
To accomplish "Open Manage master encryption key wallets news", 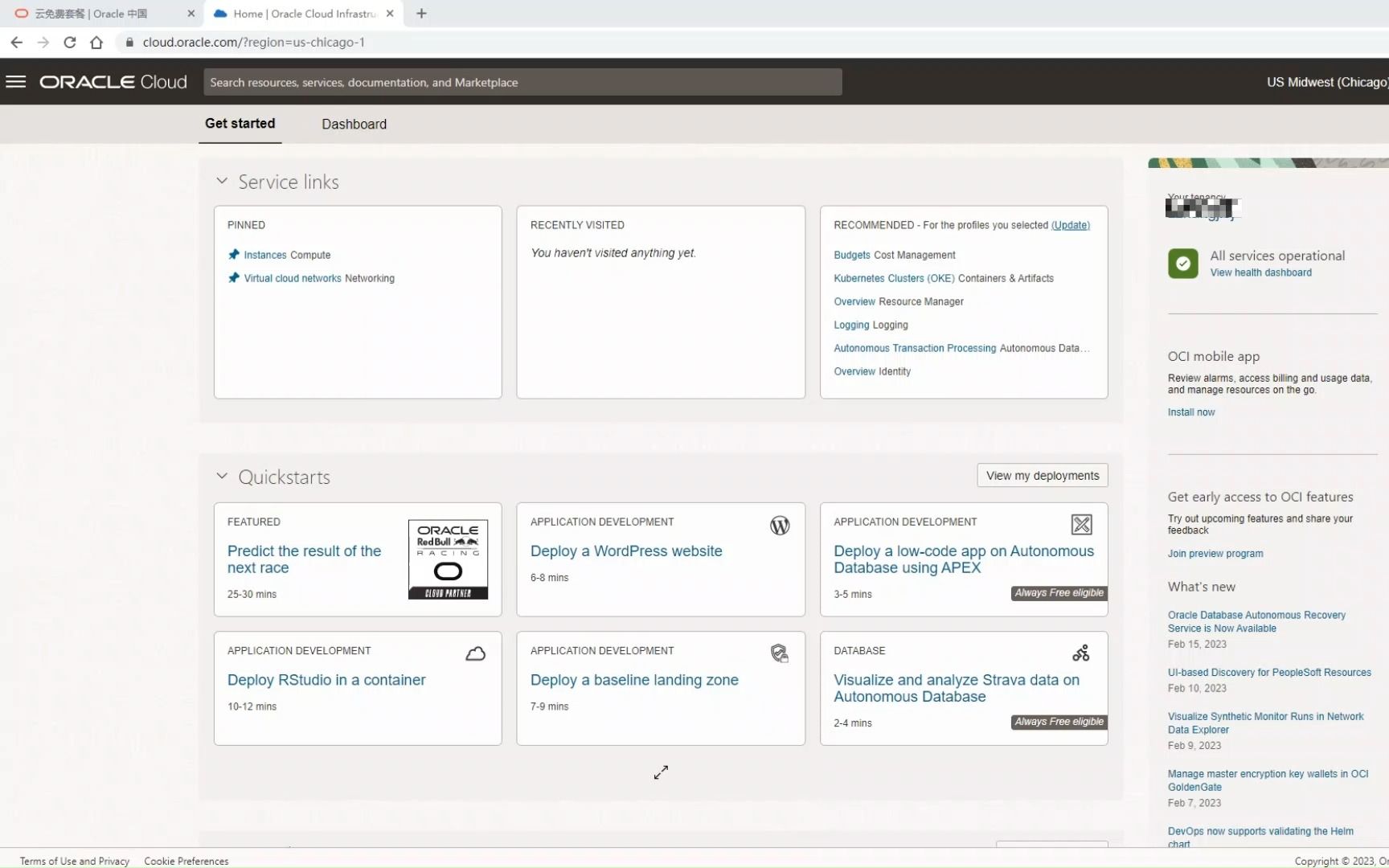I will [x=1268, y=780].
